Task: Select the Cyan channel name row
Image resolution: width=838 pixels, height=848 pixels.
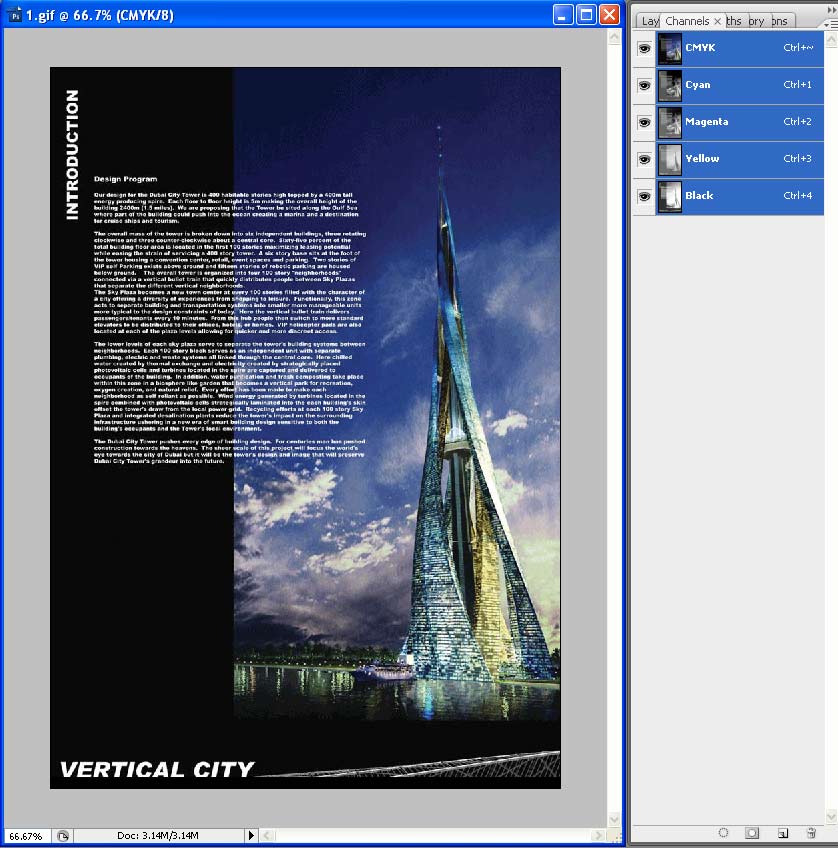Action: pyautogui.click(x=740, y=85)
